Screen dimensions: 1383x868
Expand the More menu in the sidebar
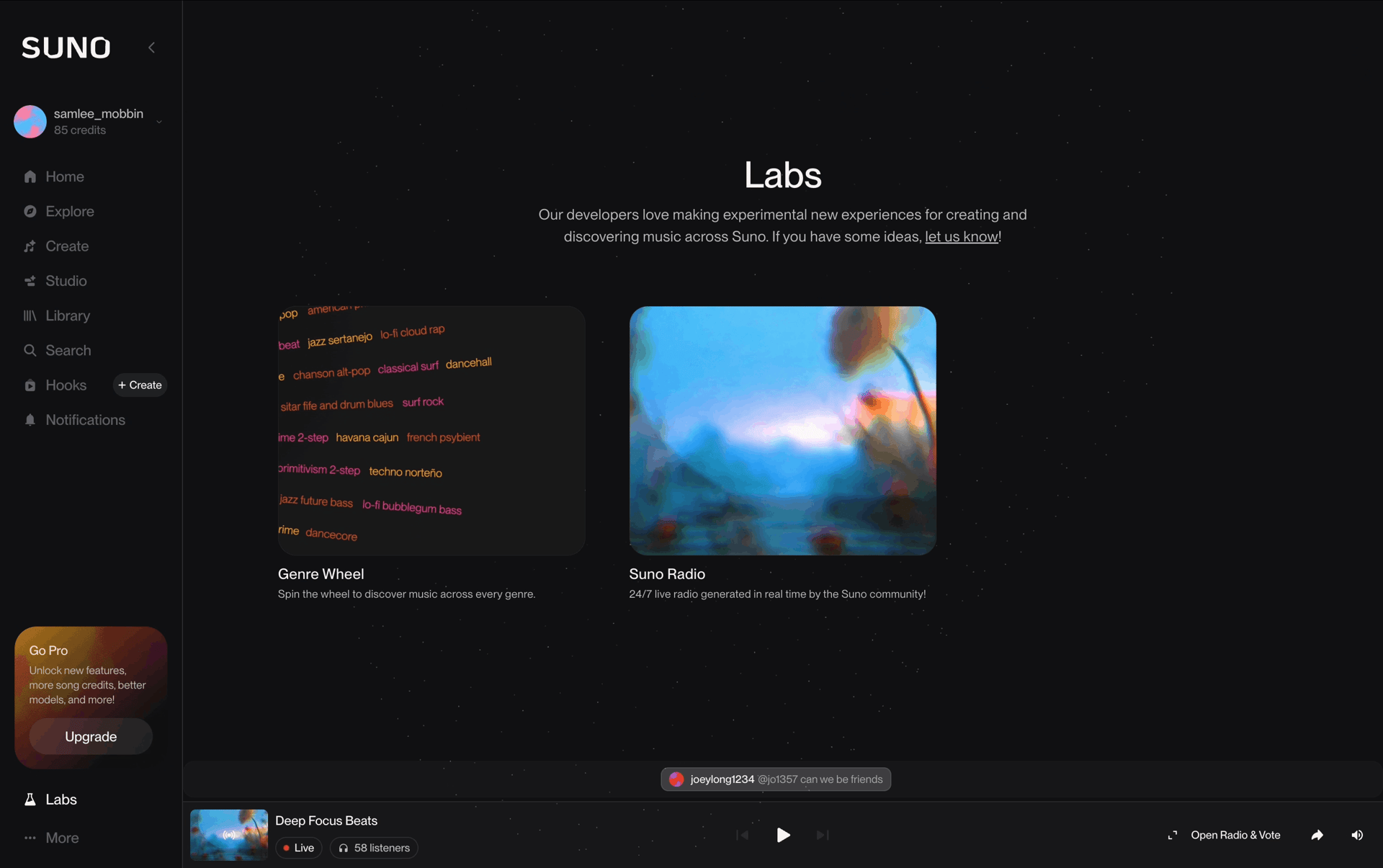62,838
